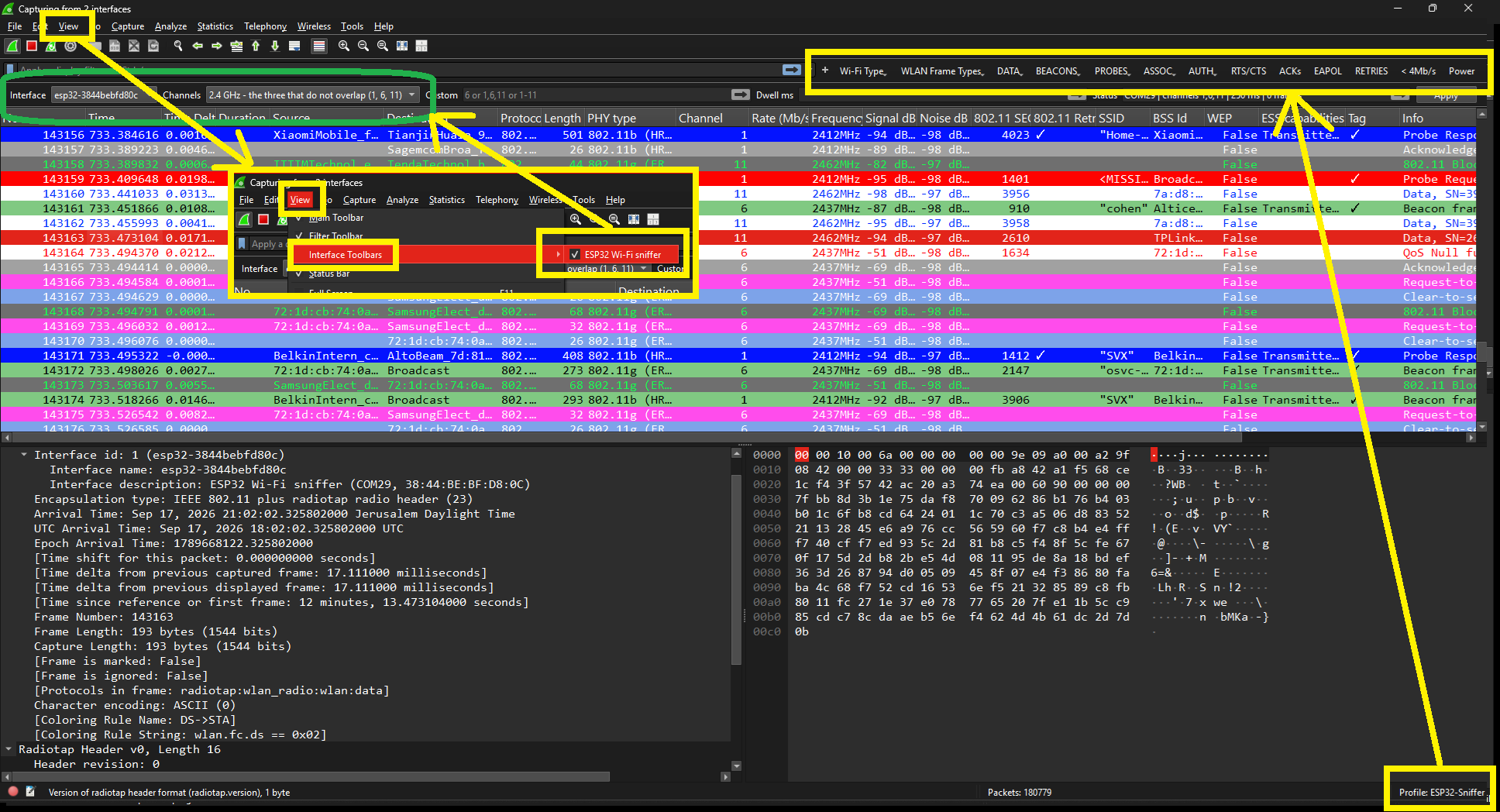Open capture options gear icon
This screenshot has height=812, width=1500.
point(71,46)
